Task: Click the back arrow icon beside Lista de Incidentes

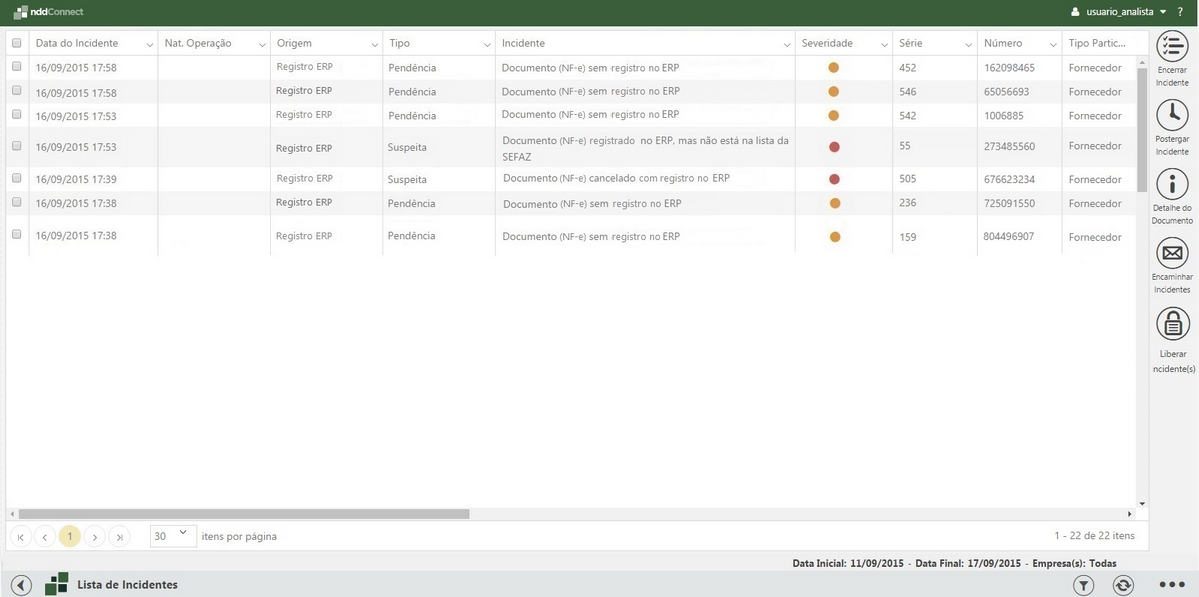Action: point(21,585)
